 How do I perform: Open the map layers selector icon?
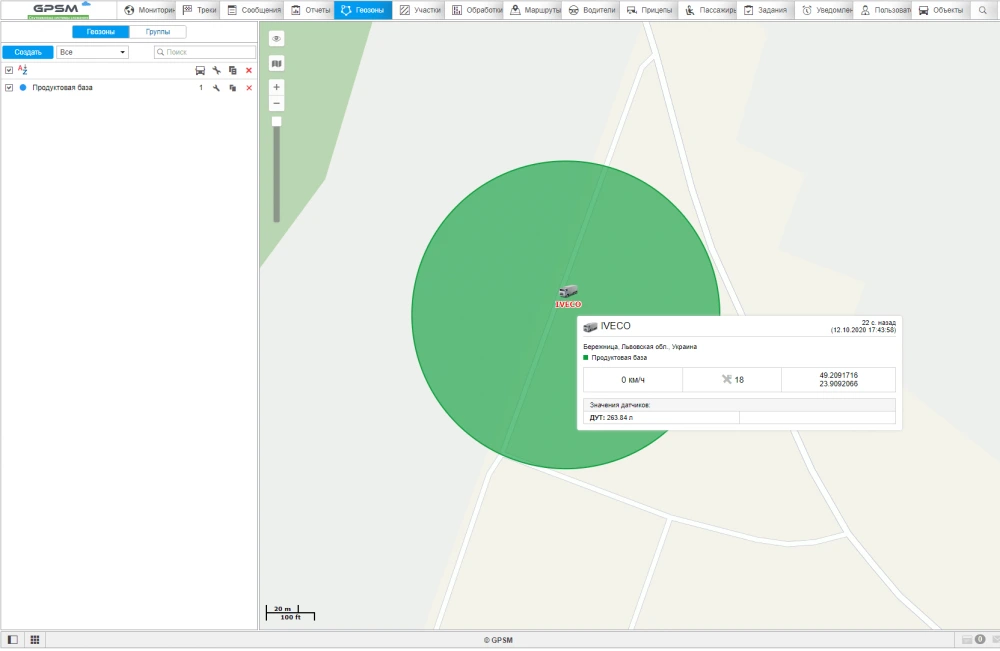pos(277,63)
